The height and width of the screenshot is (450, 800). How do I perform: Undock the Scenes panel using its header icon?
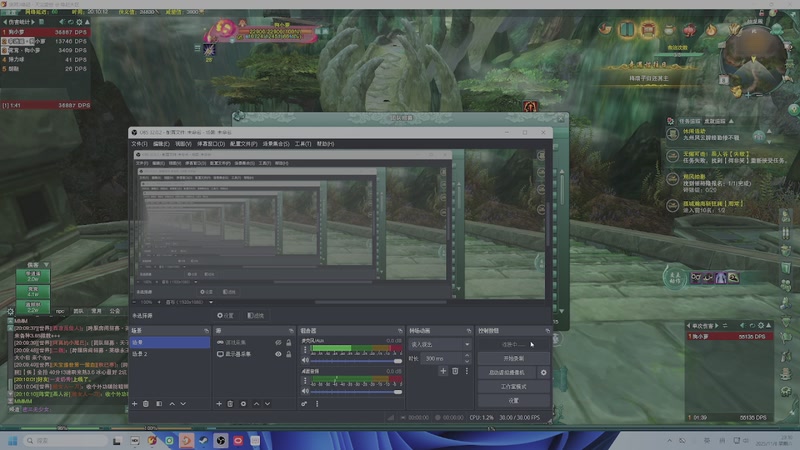[206, 331]
